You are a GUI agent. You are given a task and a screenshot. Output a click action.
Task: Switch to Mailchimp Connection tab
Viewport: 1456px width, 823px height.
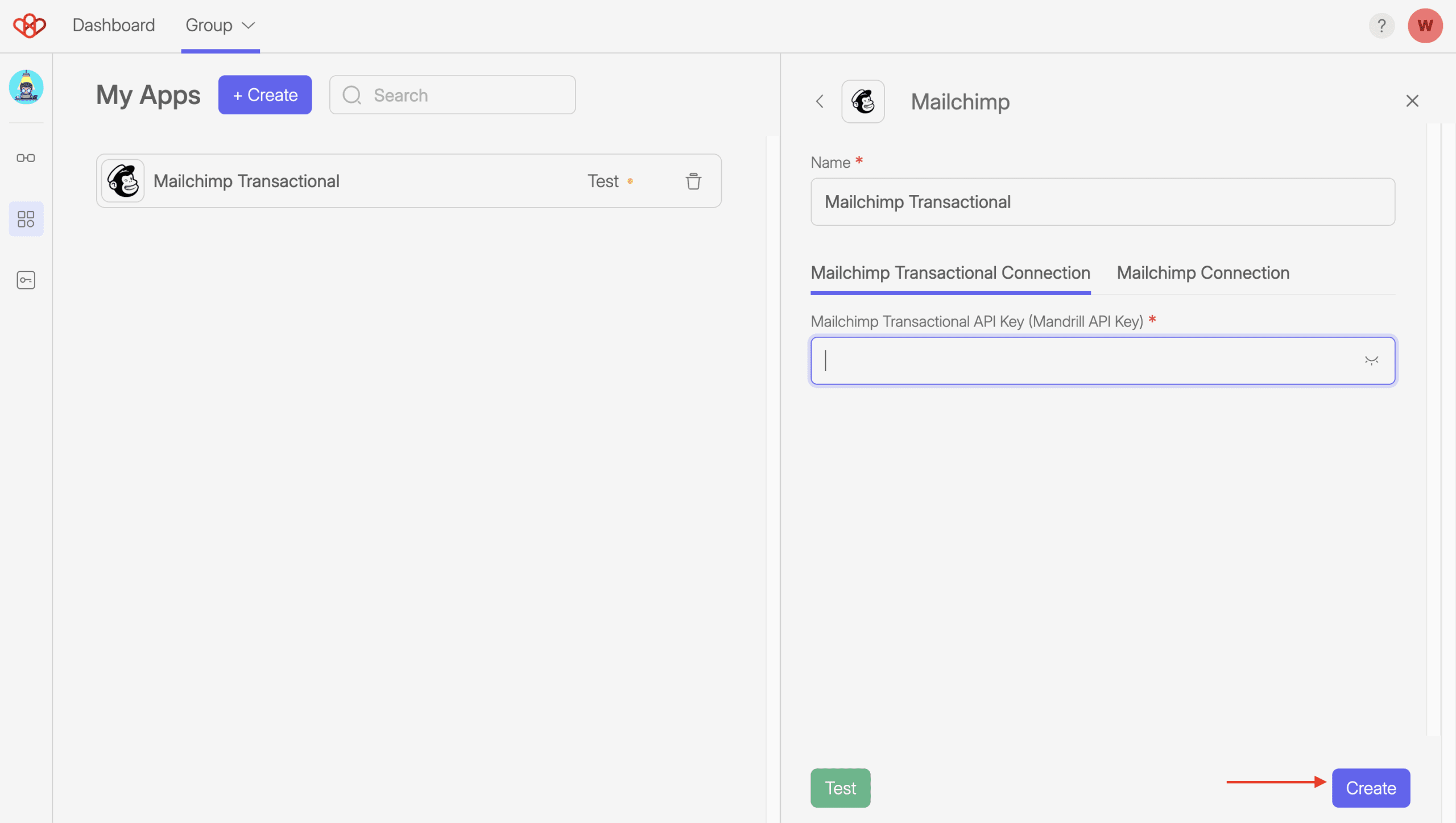click(x=1203, y=273)
